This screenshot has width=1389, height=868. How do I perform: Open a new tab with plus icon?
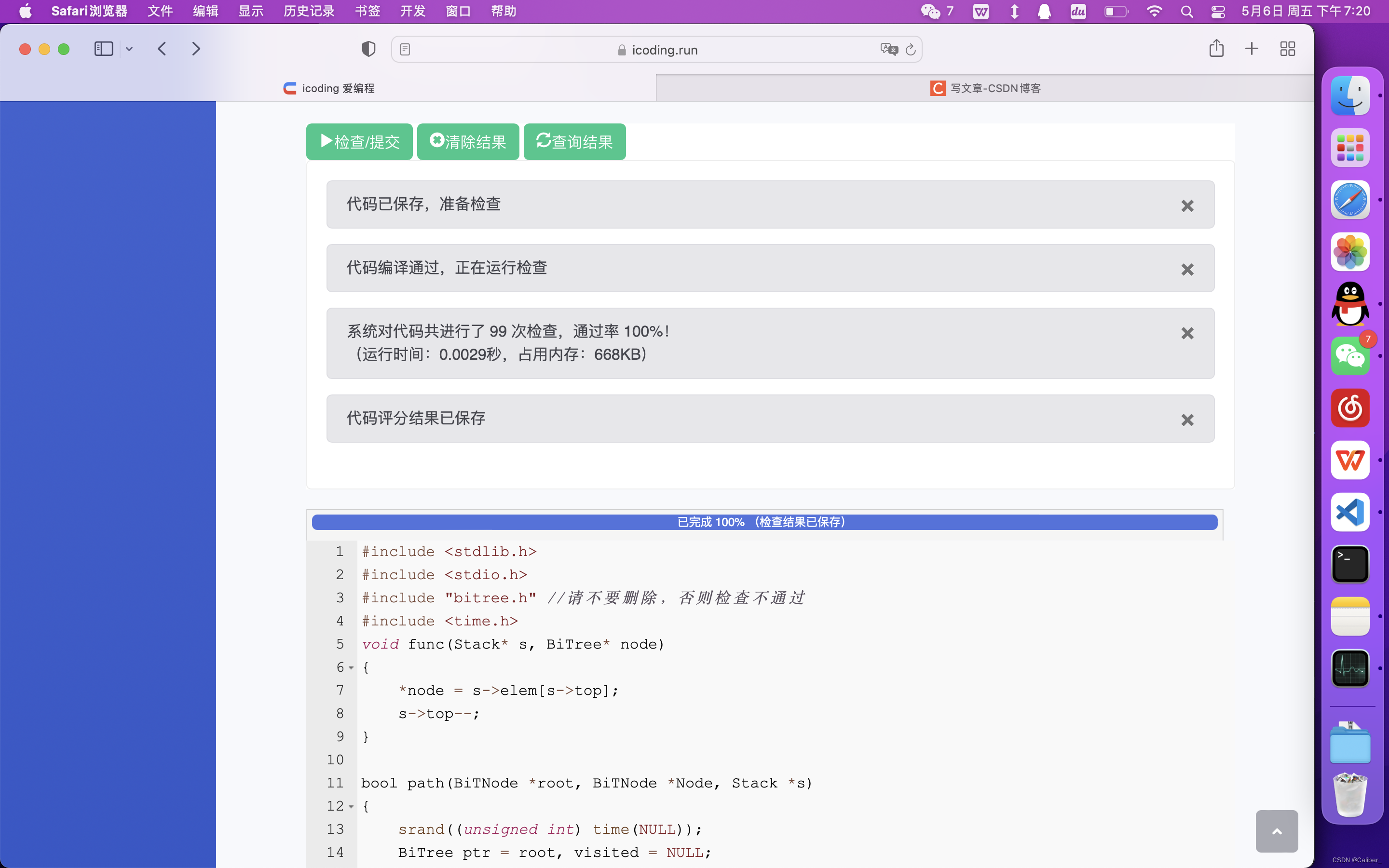(x=1252, y=49)
